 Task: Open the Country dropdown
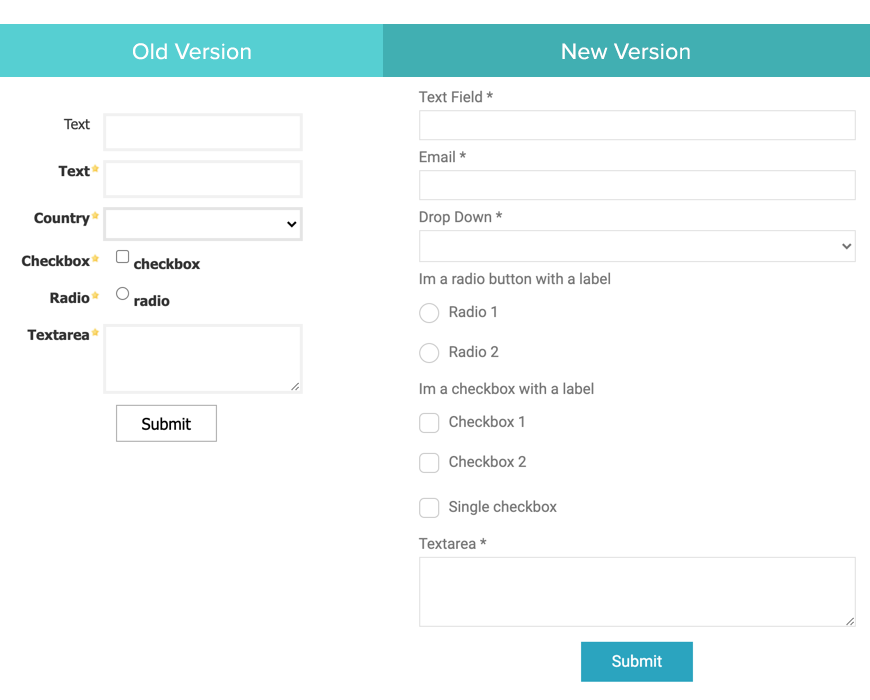coord(203,224)
